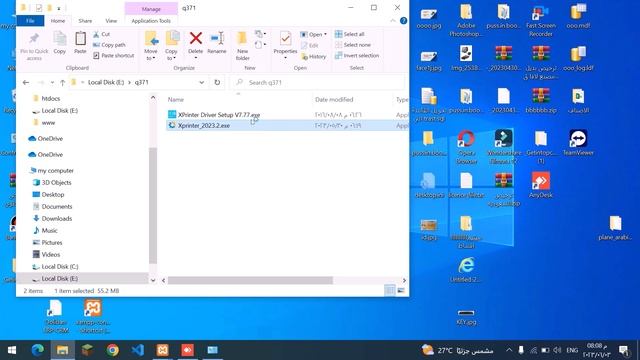Switch to large icons view button
The image size is (640, 360).
(x=401, y=291)
